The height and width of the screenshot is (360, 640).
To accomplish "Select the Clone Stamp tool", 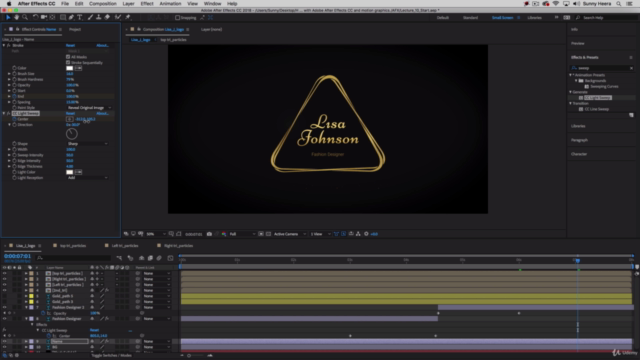I will pos(98,18).
